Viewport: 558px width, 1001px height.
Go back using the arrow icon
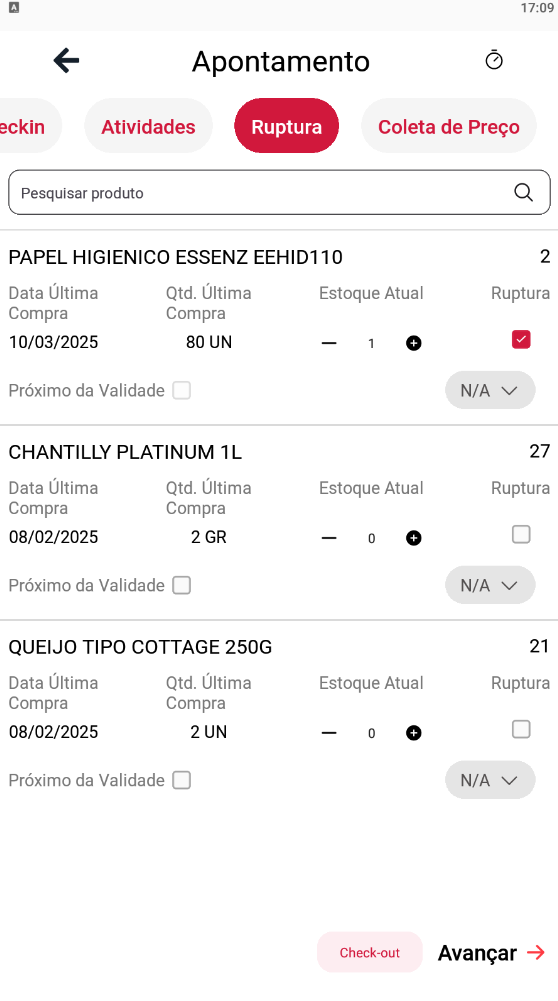pos(66,61)
